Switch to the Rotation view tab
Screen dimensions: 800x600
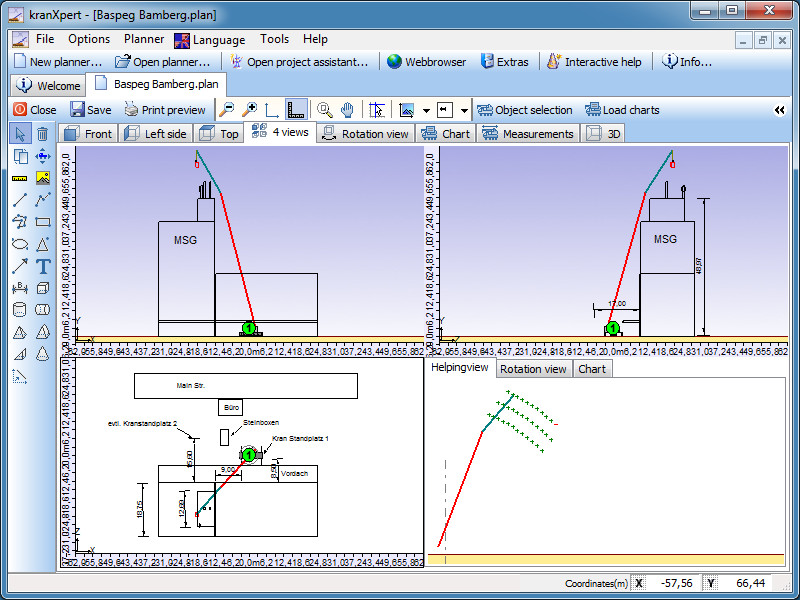point(365,133)
